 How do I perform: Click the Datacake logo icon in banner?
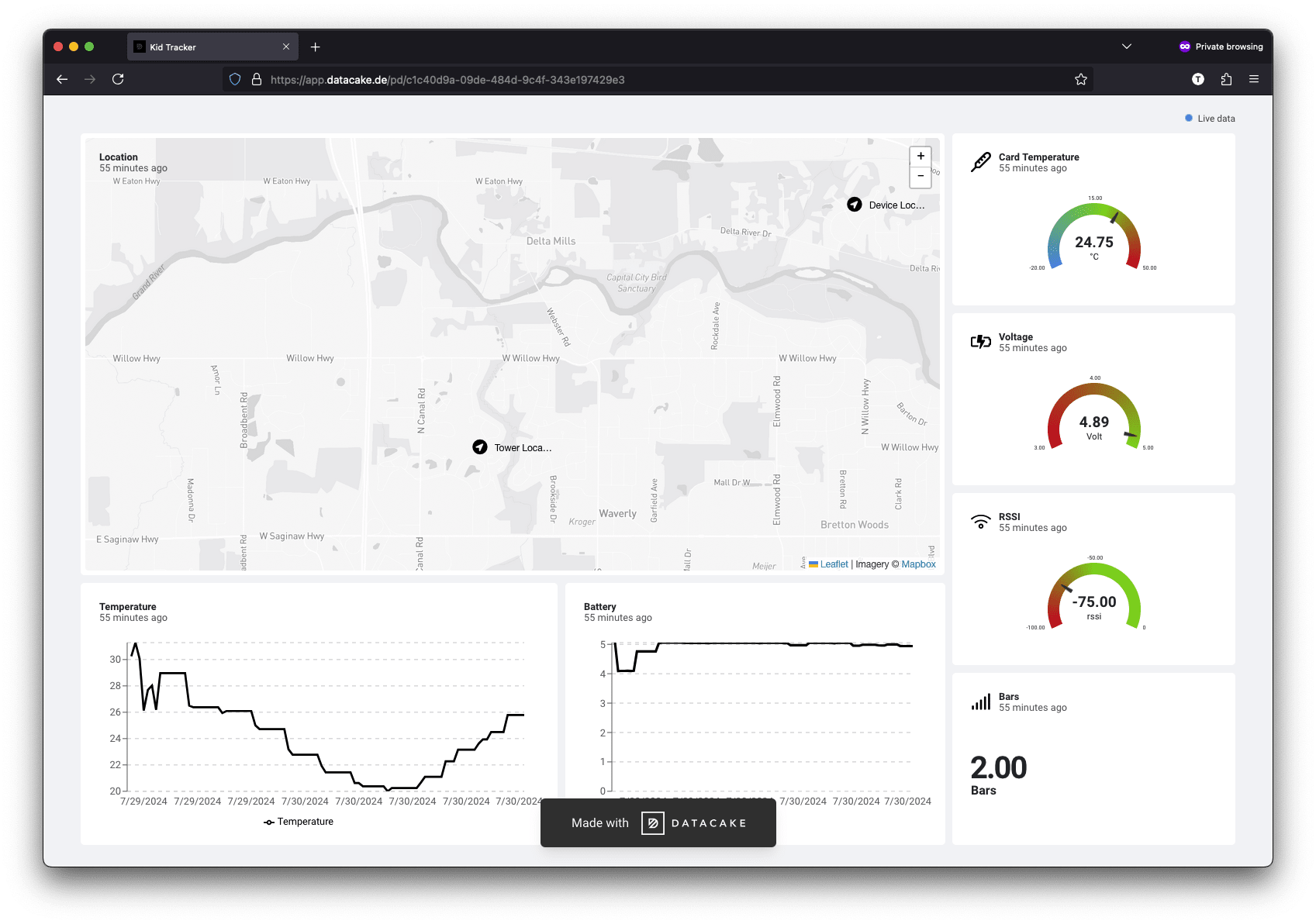click(653, 823)
